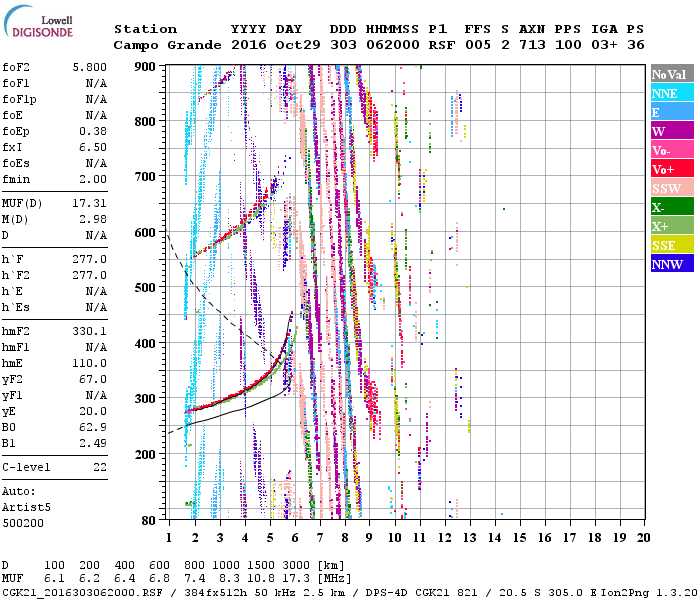Select the NoVal legend swatch
Screen dimensions: 700x600
(672, 74)
